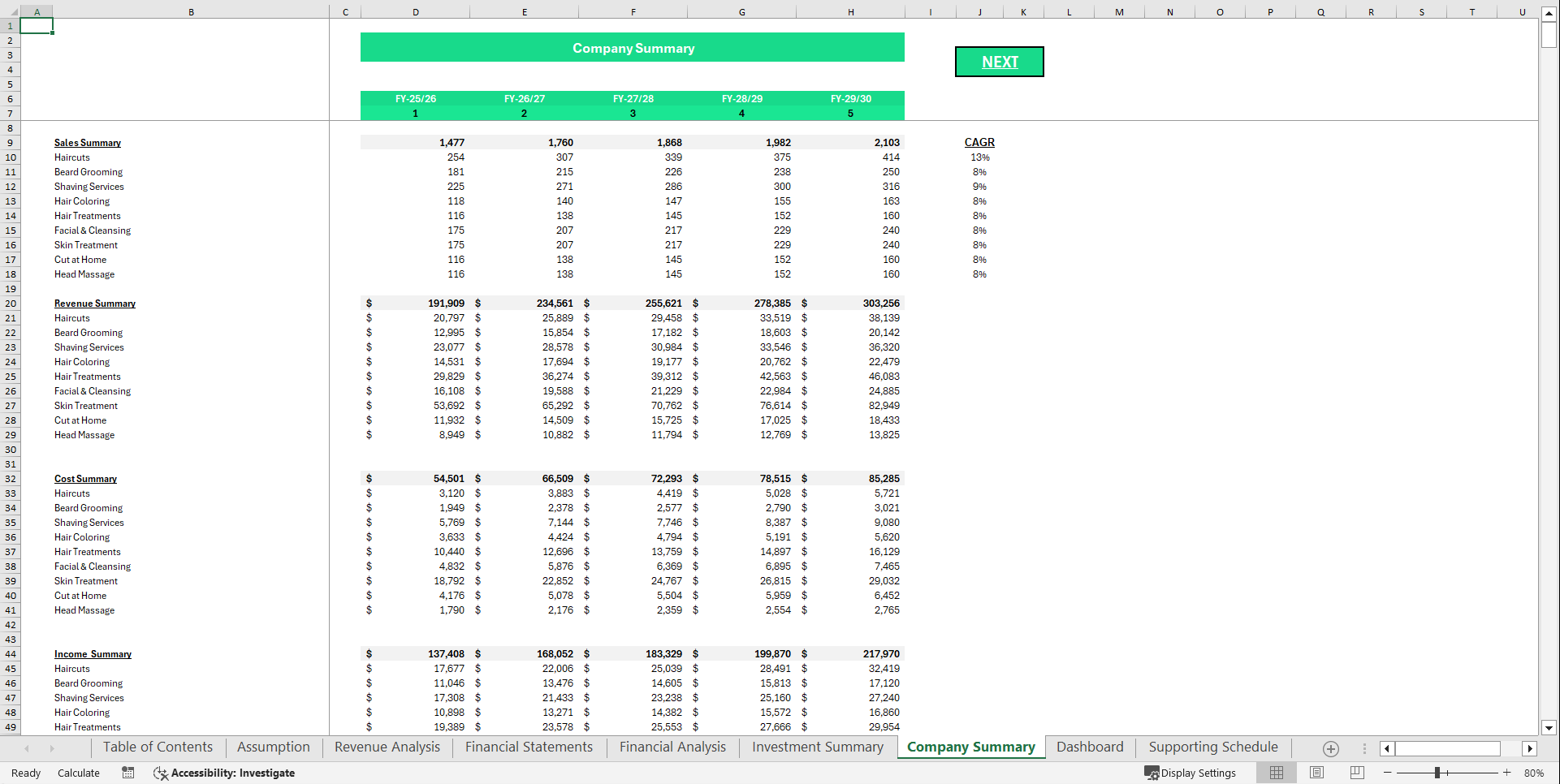Go to the Revenue Analysis sheet
This screenshot has height=784, width=1560.
(386, 747)
